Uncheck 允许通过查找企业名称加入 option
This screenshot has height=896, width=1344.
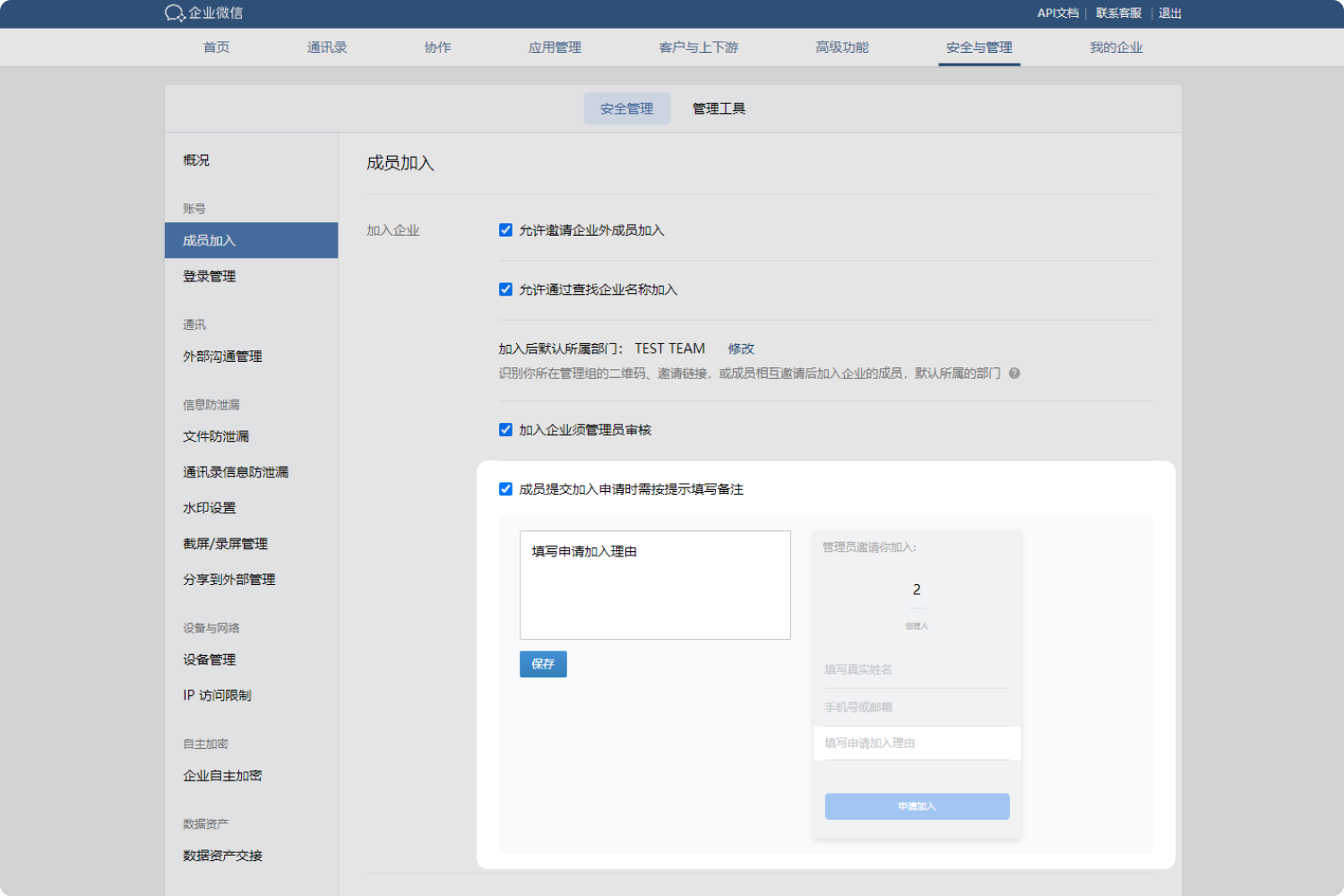click(x=505, y=289)
